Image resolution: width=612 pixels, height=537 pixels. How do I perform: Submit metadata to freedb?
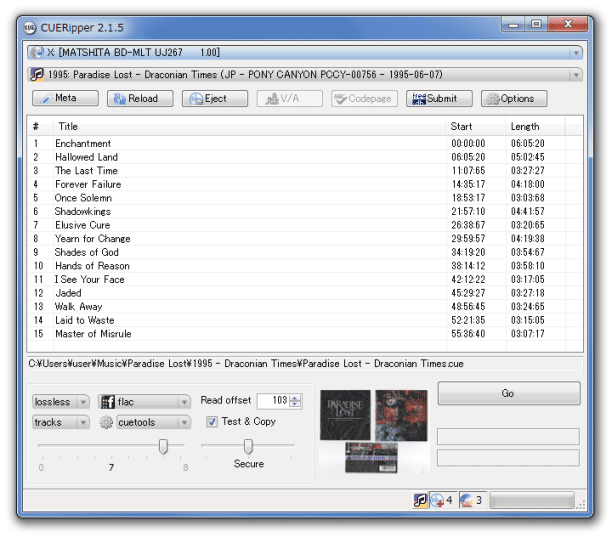439,98
